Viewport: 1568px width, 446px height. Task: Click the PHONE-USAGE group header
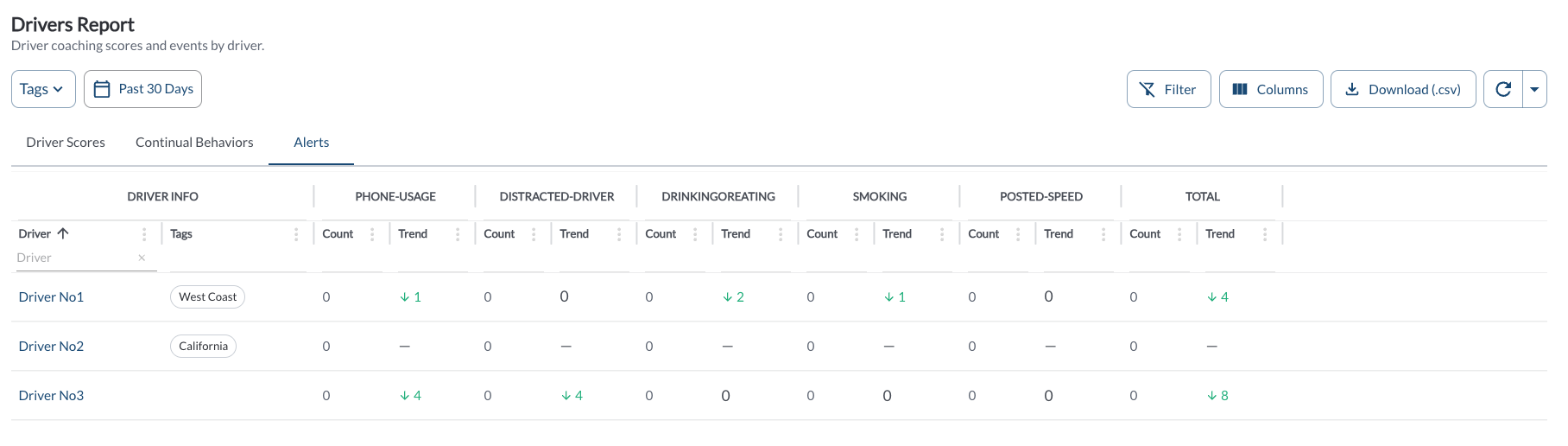tap(395, 197)
